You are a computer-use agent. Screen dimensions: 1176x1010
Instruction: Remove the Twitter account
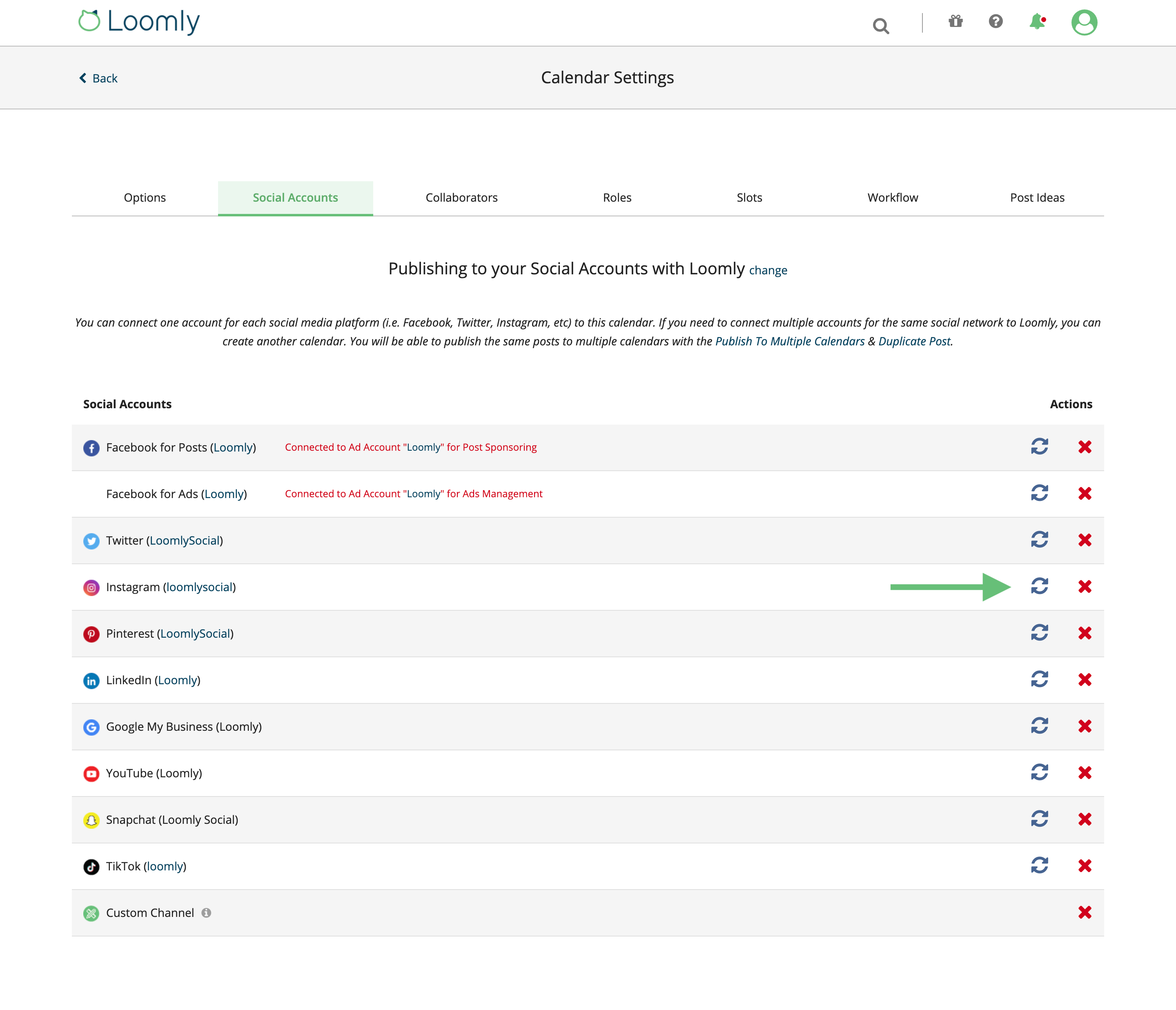(1085, 540)
